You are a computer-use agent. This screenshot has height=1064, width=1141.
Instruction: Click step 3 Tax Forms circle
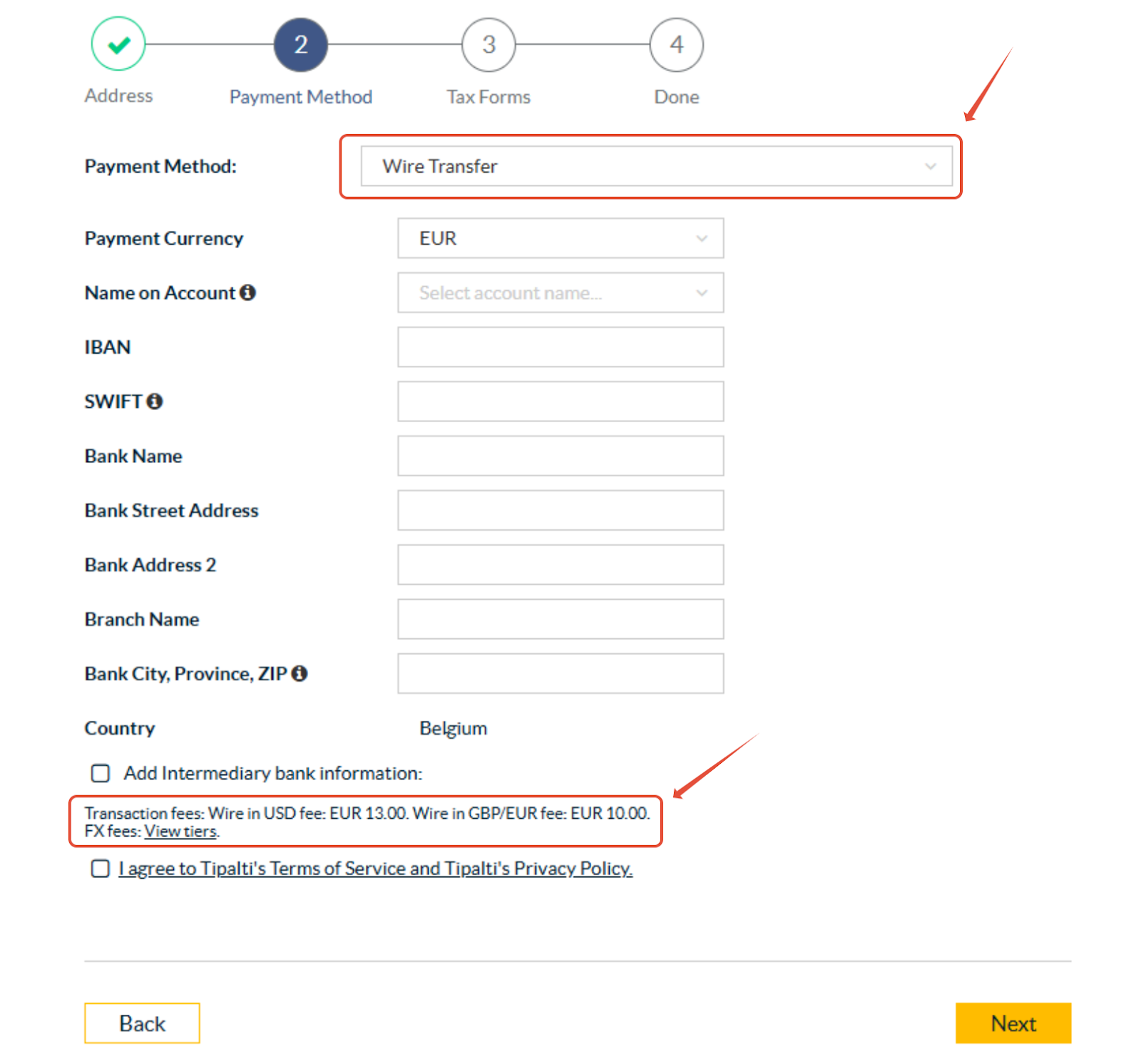[x=488, y=44]
